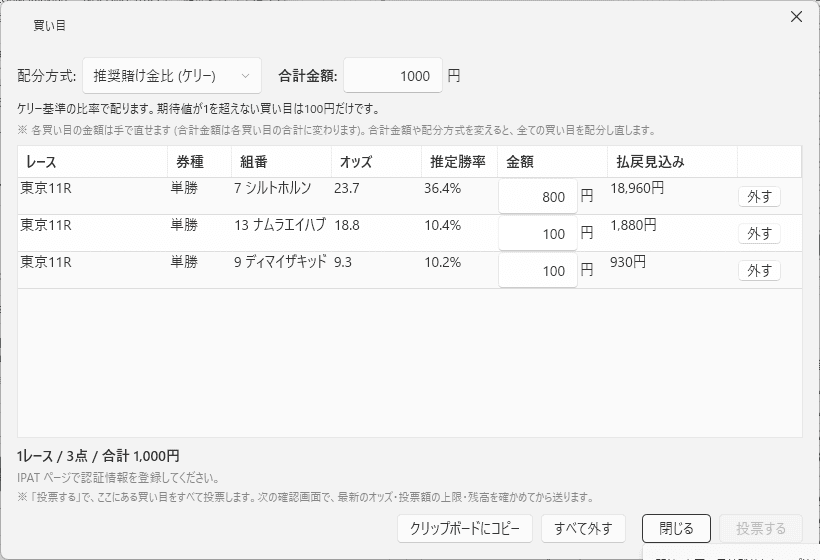Select the 9 ディマイザキッド horse name cell
Image resolution: width=820 pixels, height=560 pixels.
[280, 261]
